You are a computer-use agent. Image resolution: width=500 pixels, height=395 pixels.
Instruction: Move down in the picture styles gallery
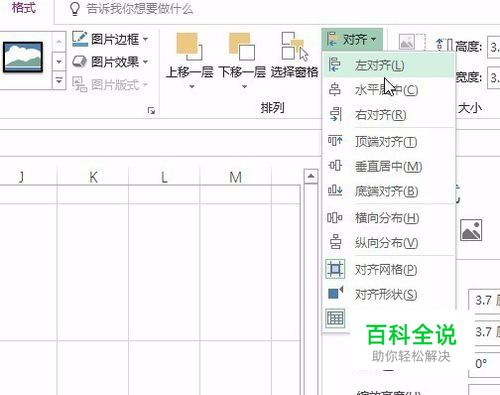59,62
